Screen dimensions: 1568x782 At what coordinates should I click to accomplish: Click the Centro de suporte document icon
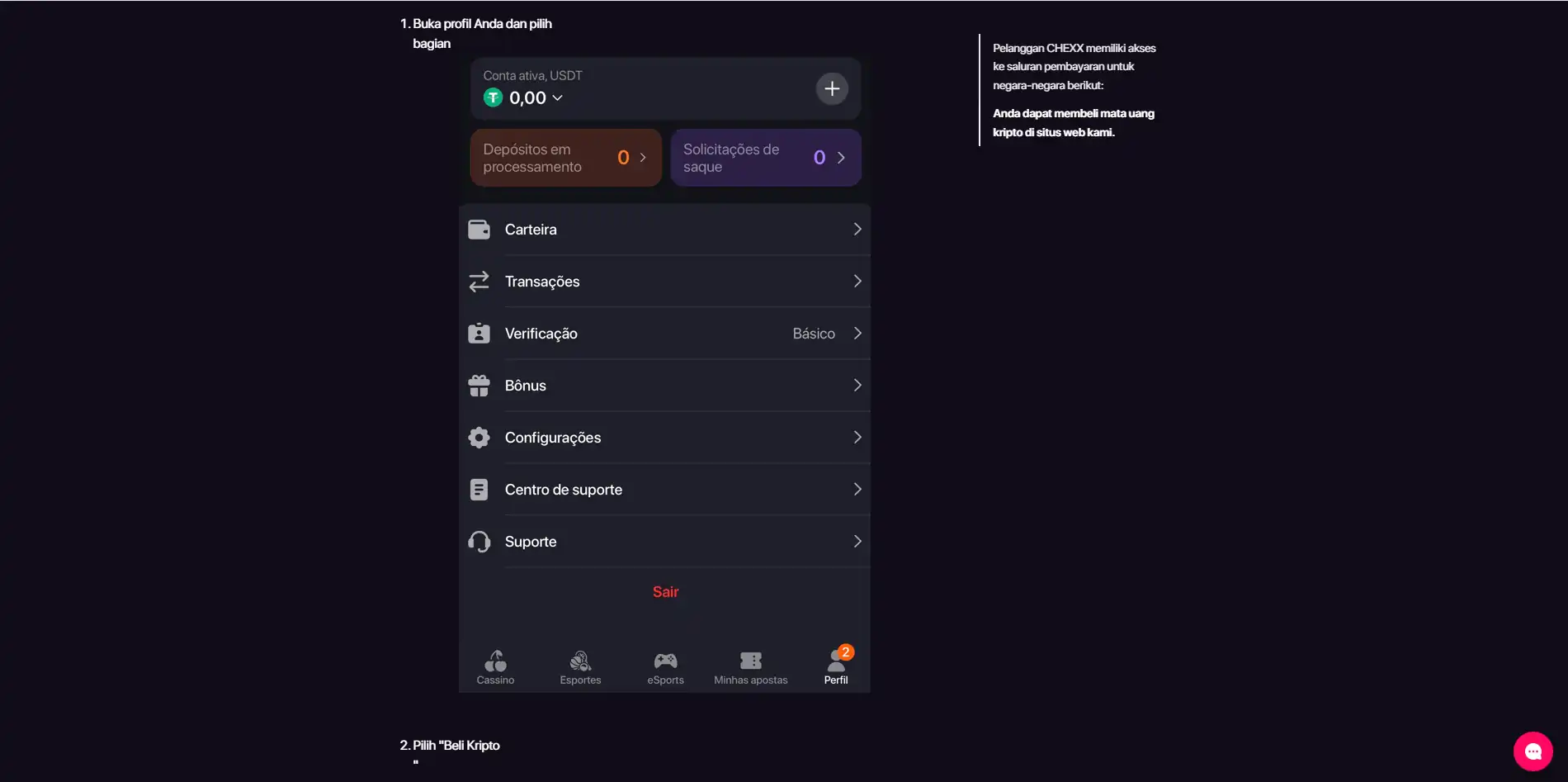pos(479,490)
